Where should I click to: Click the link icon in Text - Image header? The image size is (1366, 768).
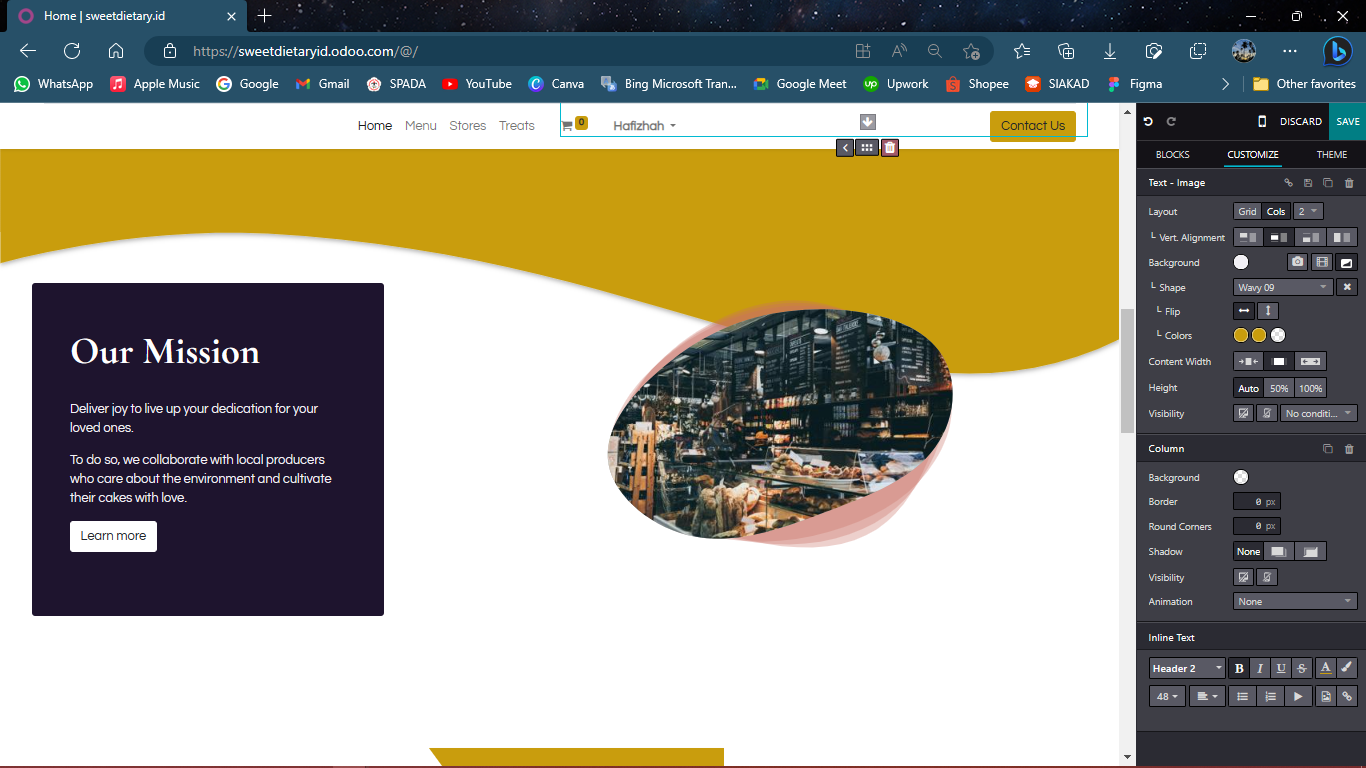tap(1288, 183)
